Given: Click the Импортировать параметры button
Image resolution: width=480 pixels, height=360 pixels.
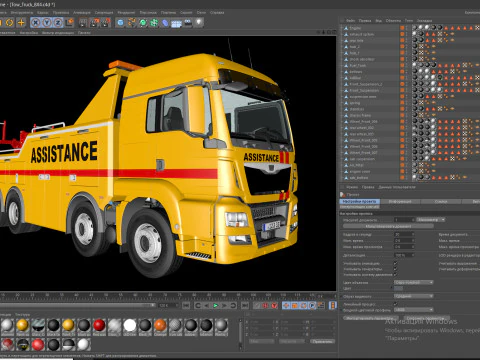Looking at the screenshot, I should [372, 318].
